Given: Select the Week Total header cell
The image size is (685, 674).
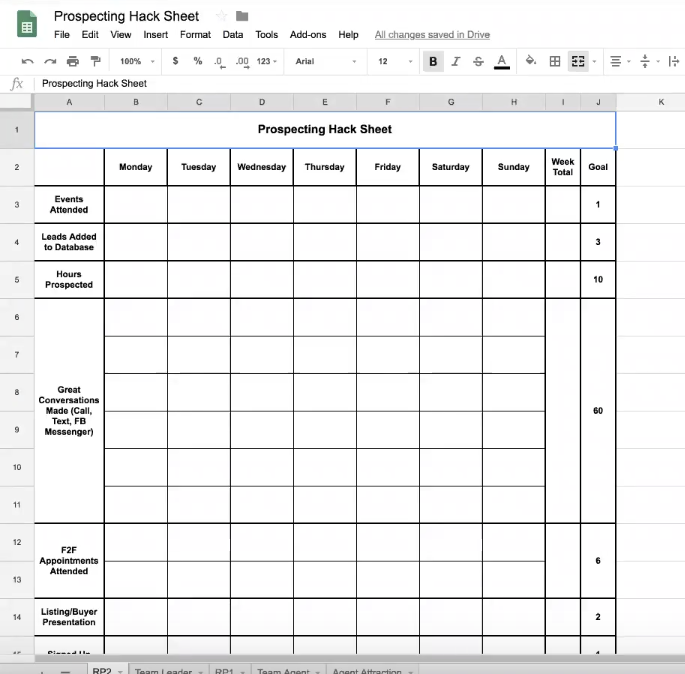Looking at the screenshot, I should [563, 167].
